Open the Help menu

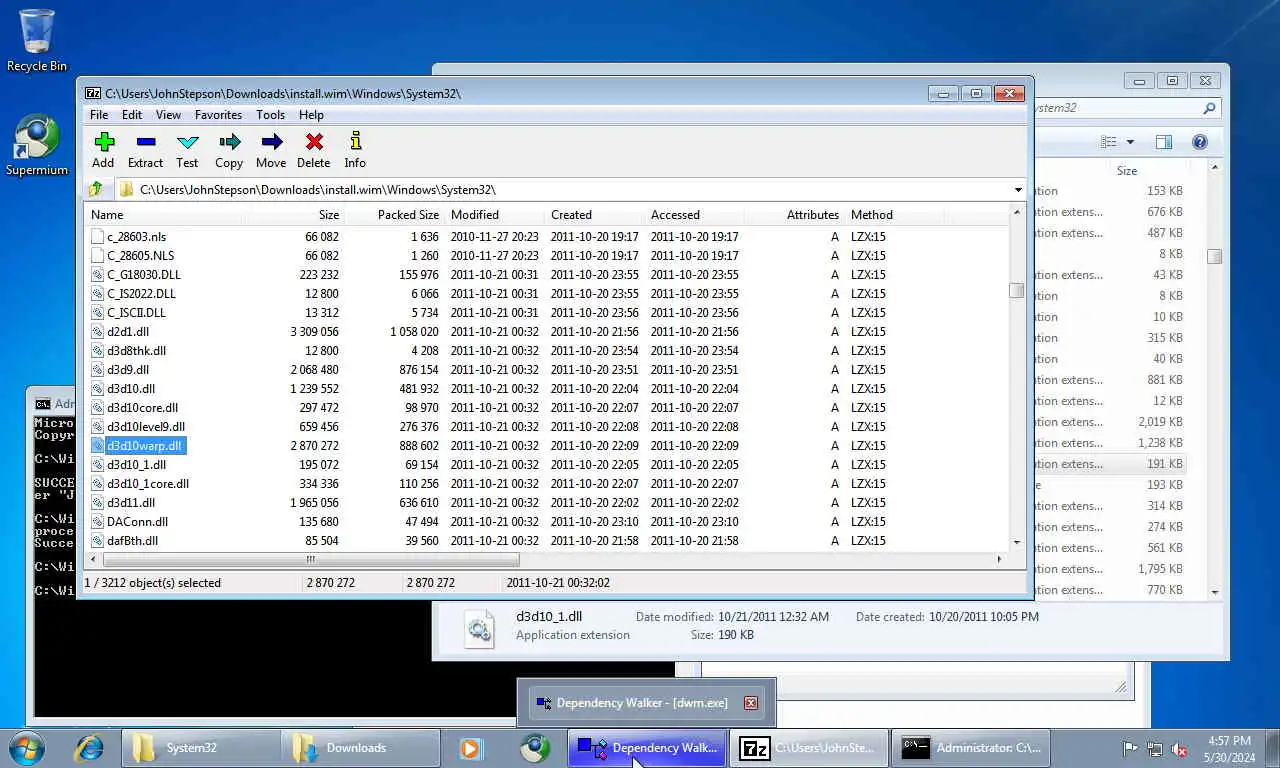click(x=311, y=115)
